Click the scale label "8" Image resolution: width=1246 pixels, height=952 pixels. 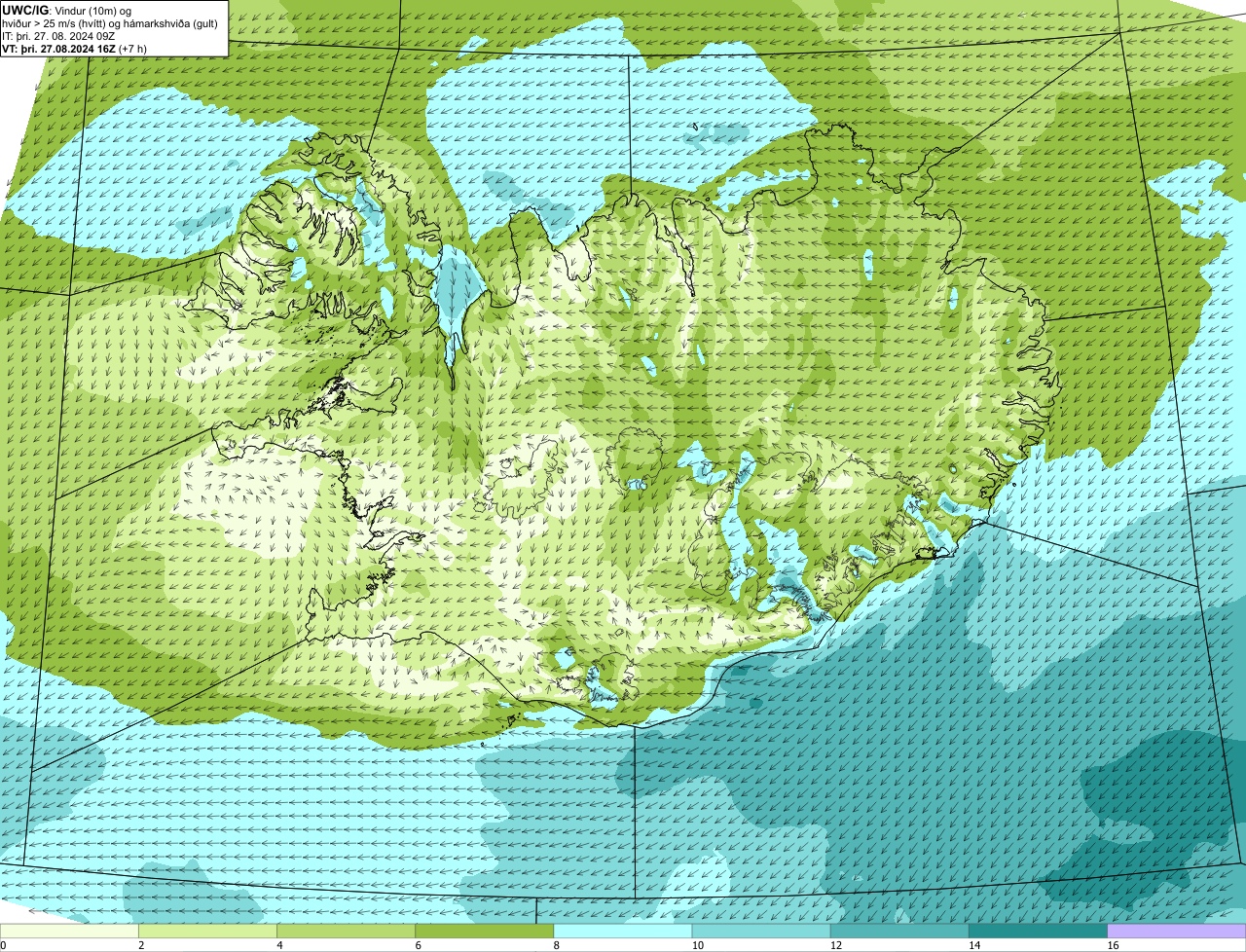click(556, 945)
